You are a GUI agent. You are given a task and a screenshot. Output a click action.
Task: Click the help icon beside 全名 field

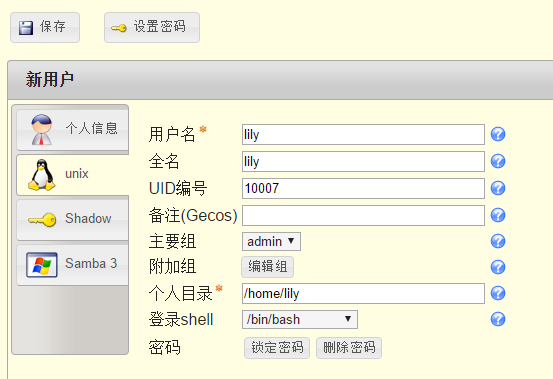pos(498,161)
